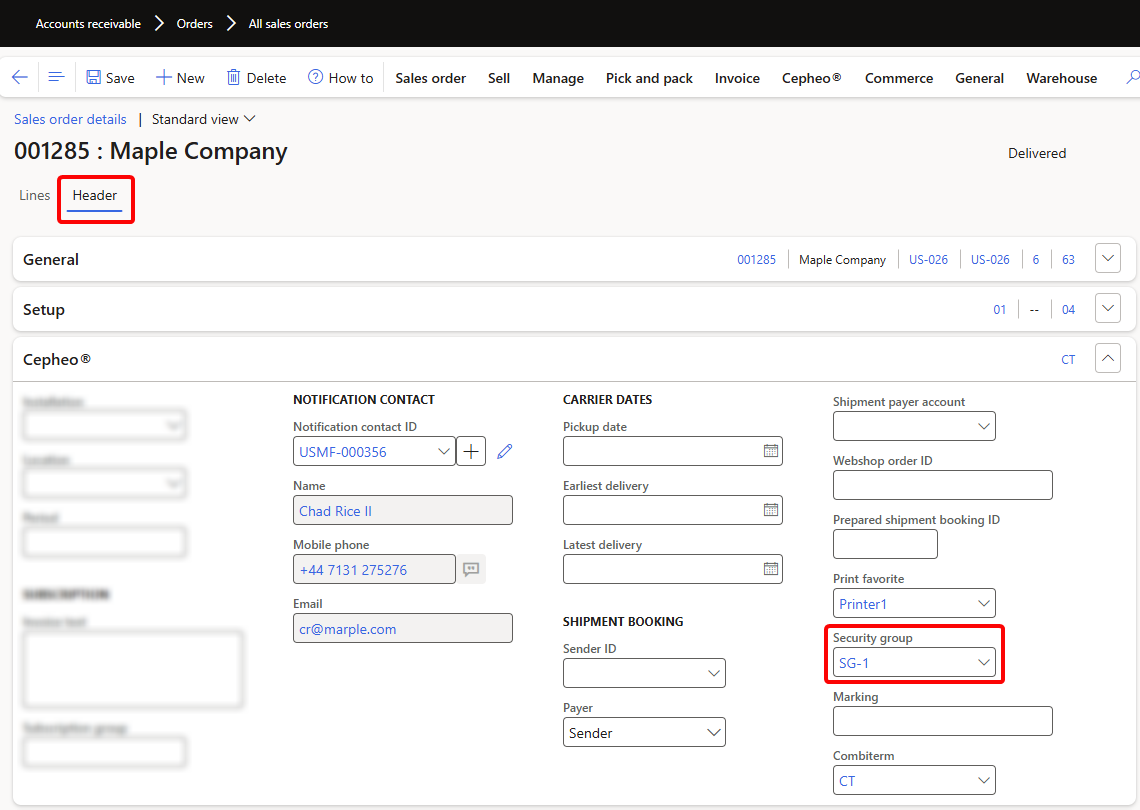1140x810 pixels.
Task: Click SMS message icon beside mobile phone
Action: click(471, 570)
